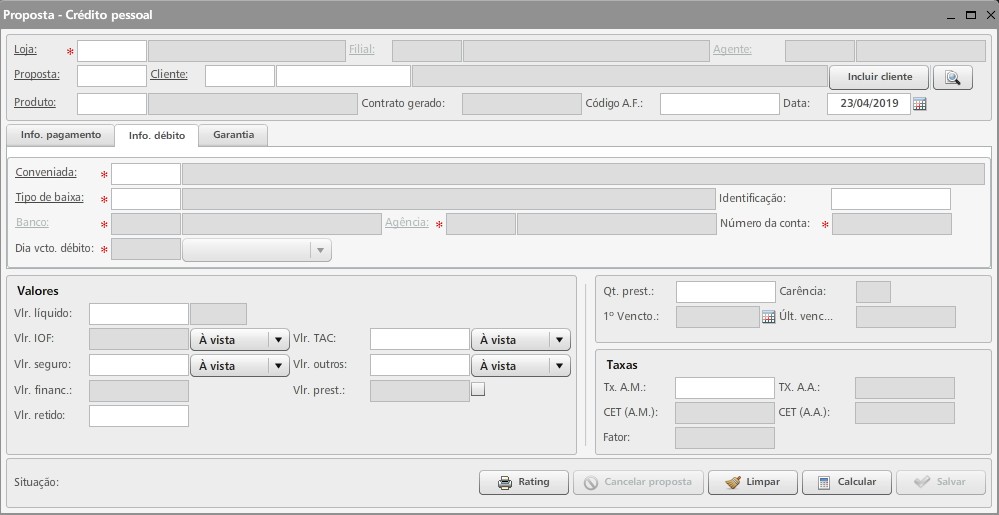The width and height of the screenshot is (999, 515).
Task: Click the Data field showing 23/04/2019
Action: (x=869, y=104)
